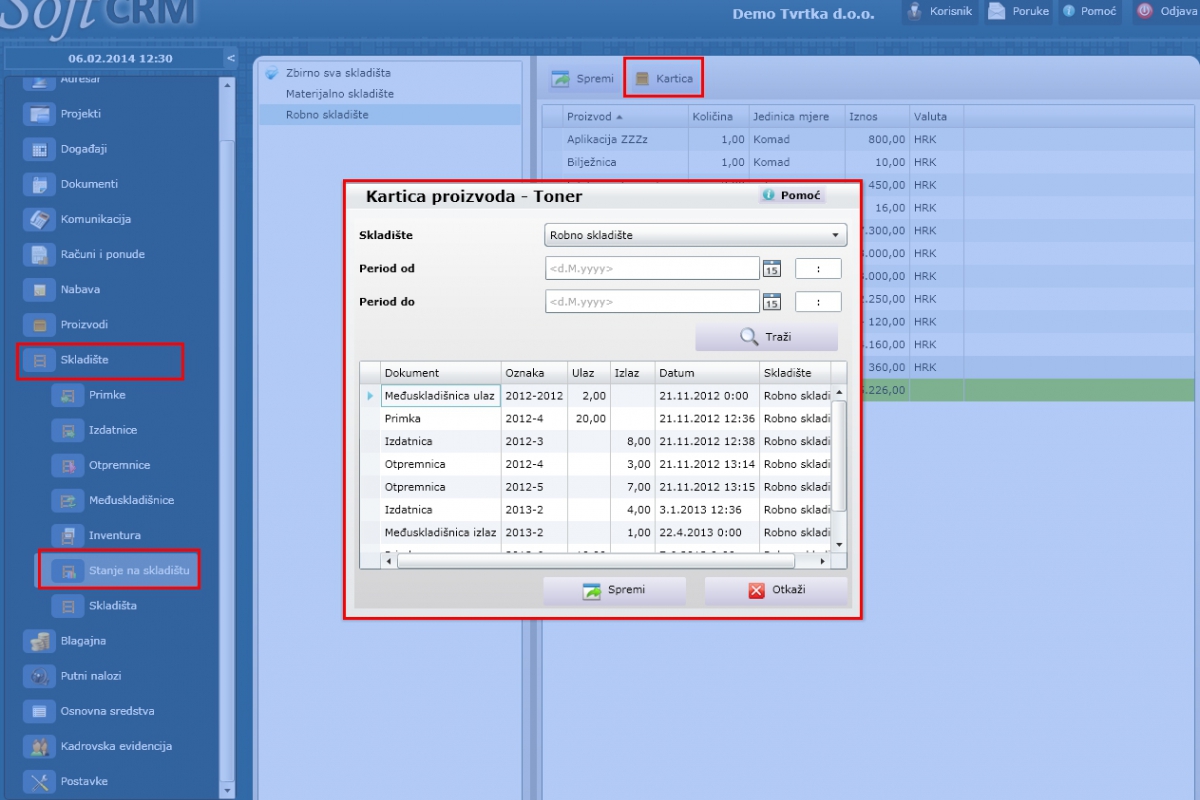1200x800 pixels.
Task: Select the Primka 2012-4 row
Action: coord(596,419)
